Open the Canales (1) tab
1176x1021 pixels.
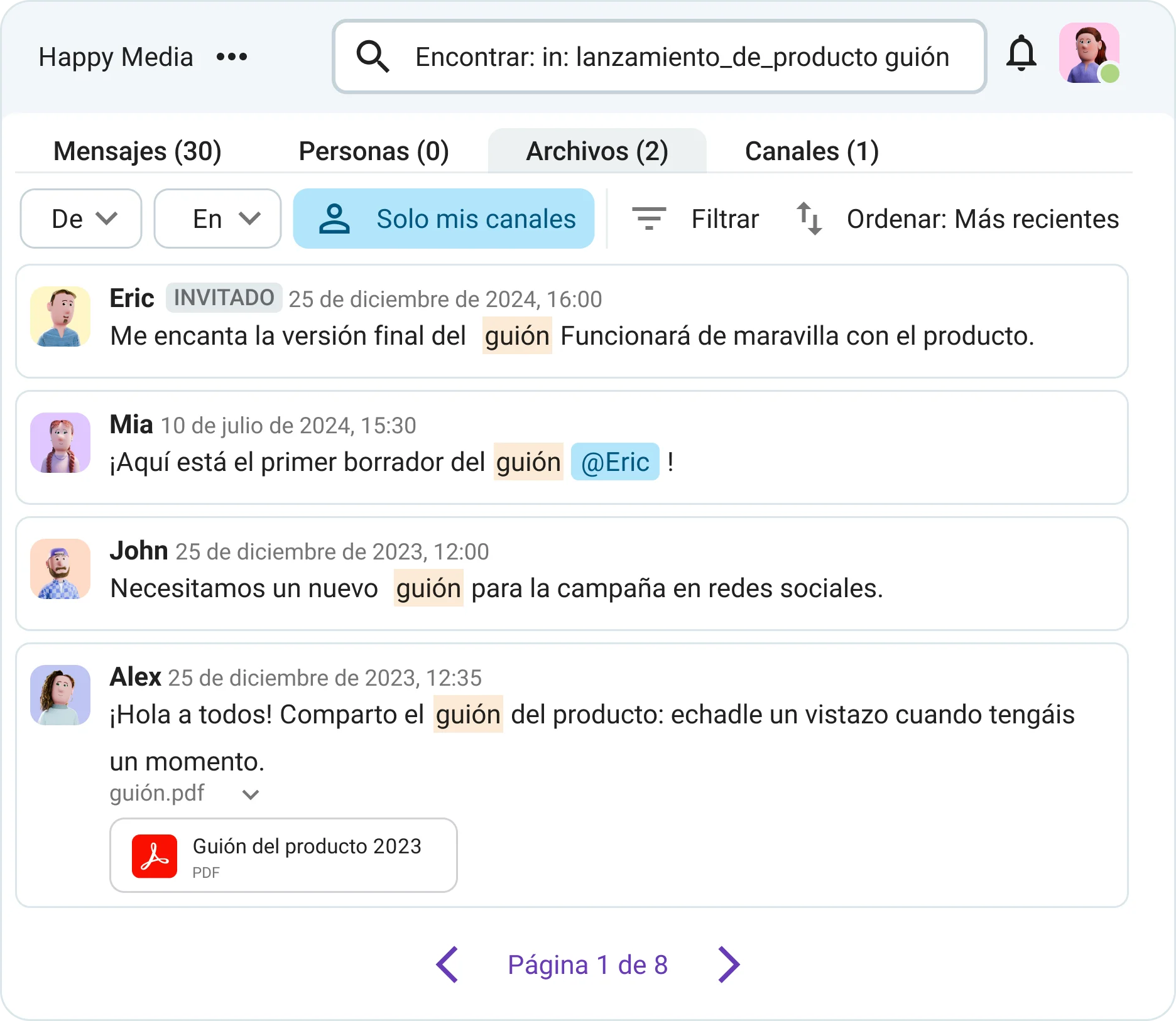pyautogui.click(x=812, y=151)
